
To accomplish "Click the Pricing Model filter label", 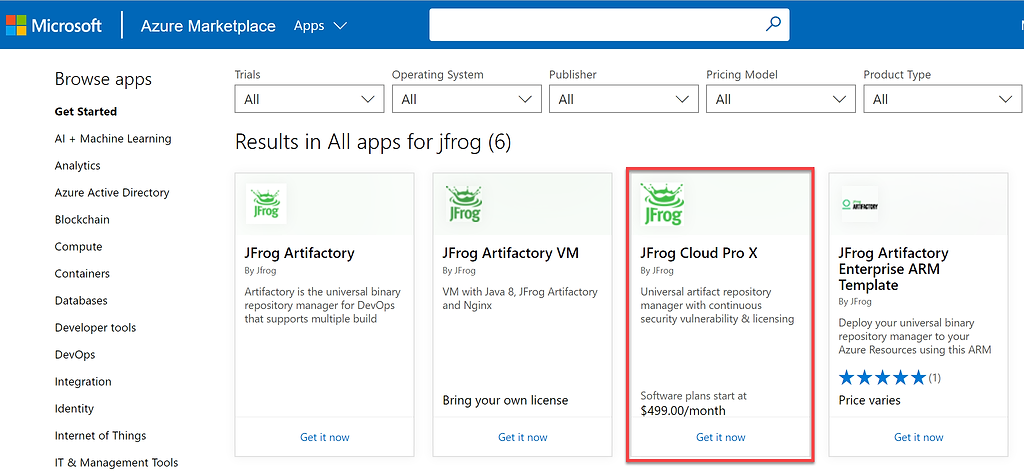I will [742, 74].
